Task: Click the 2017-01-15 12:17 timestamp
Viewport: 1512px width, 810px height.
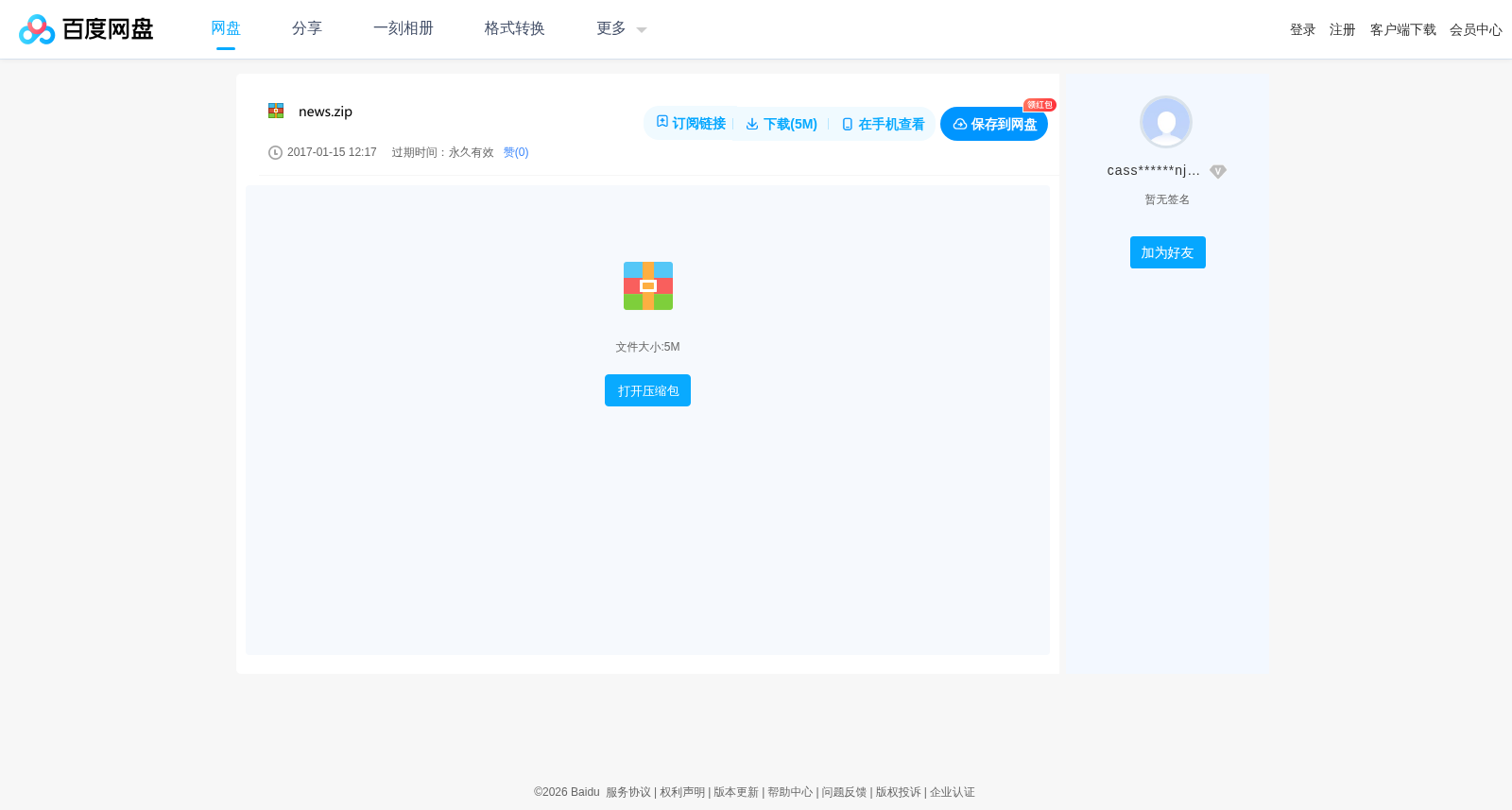Action: pos(332,152)
